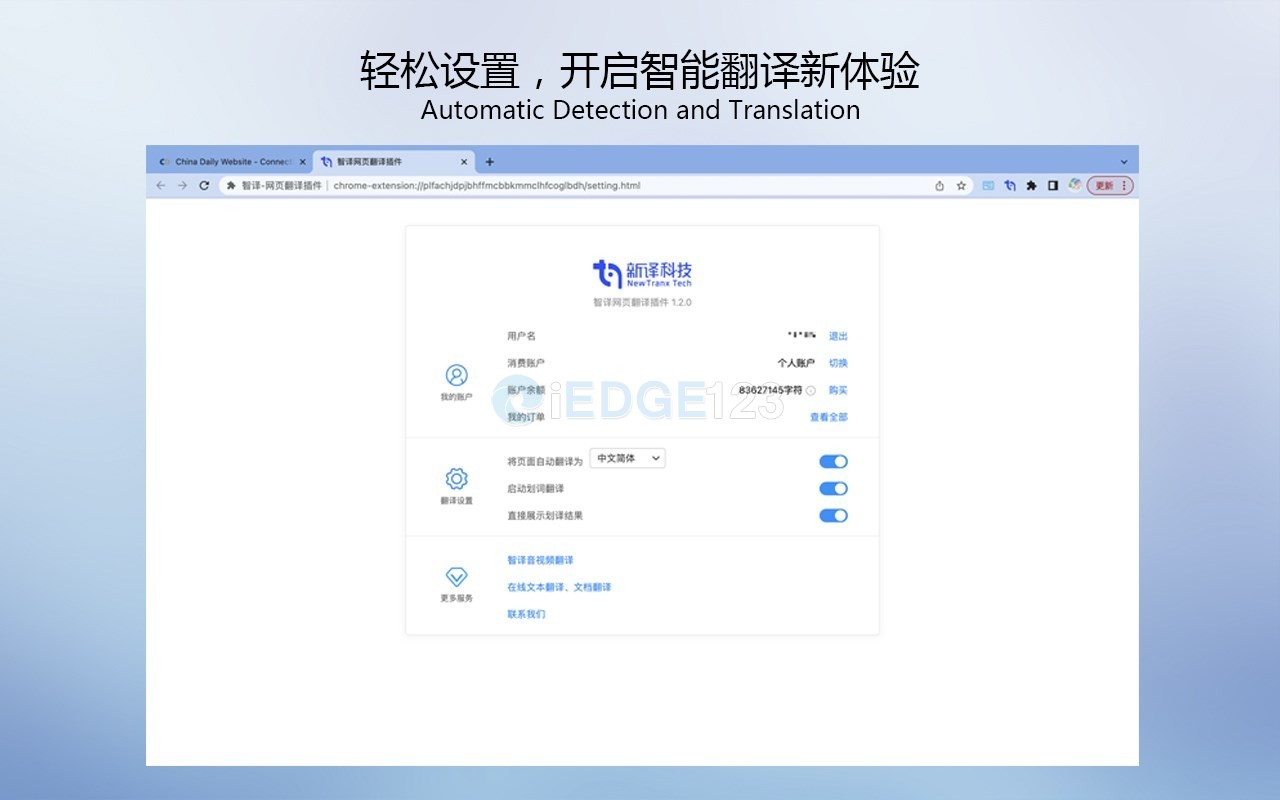Click the 新译科技 NewTranx Tech logo

(x=642, y=273)
